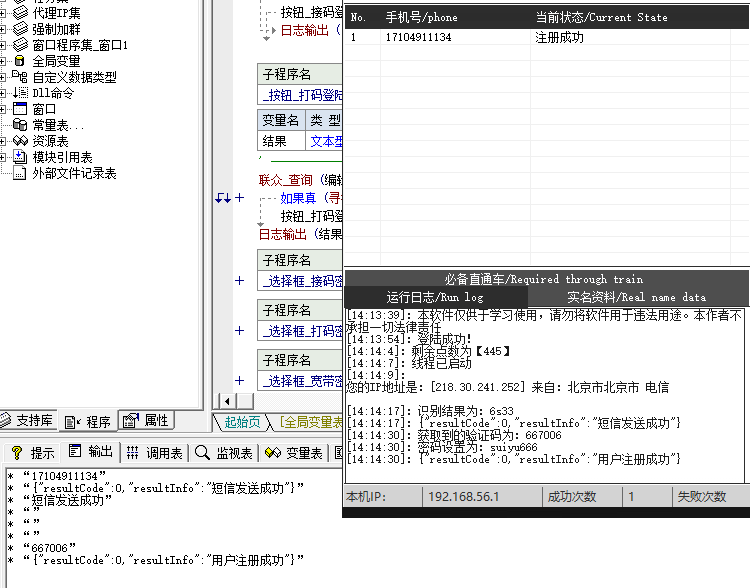Select the 注册成功 status cell
This screenshot has width=750, height=588.
point(559,37)
